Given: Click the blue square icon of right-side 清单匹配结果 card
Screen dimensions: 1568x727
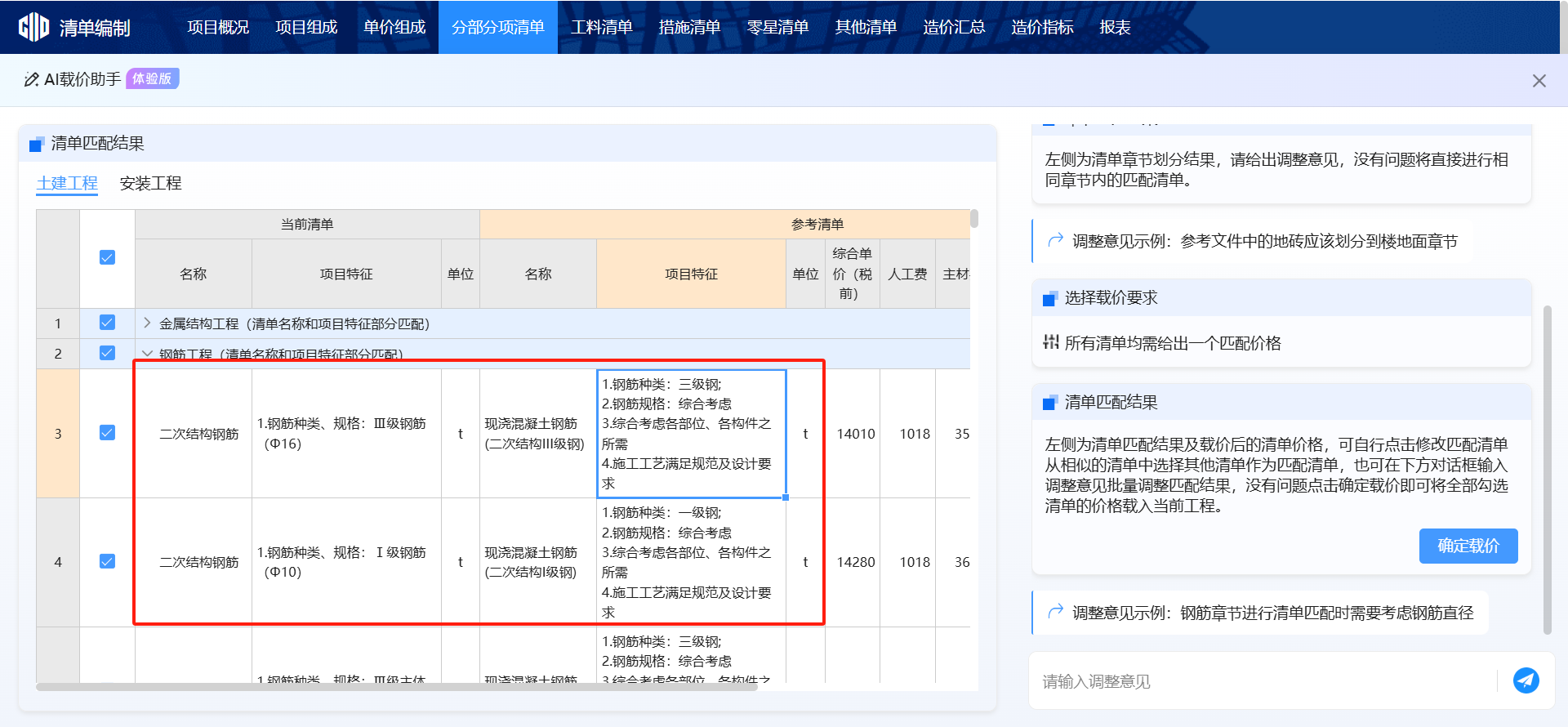Looking at the screenshot, I should (x=1049, y=404).
